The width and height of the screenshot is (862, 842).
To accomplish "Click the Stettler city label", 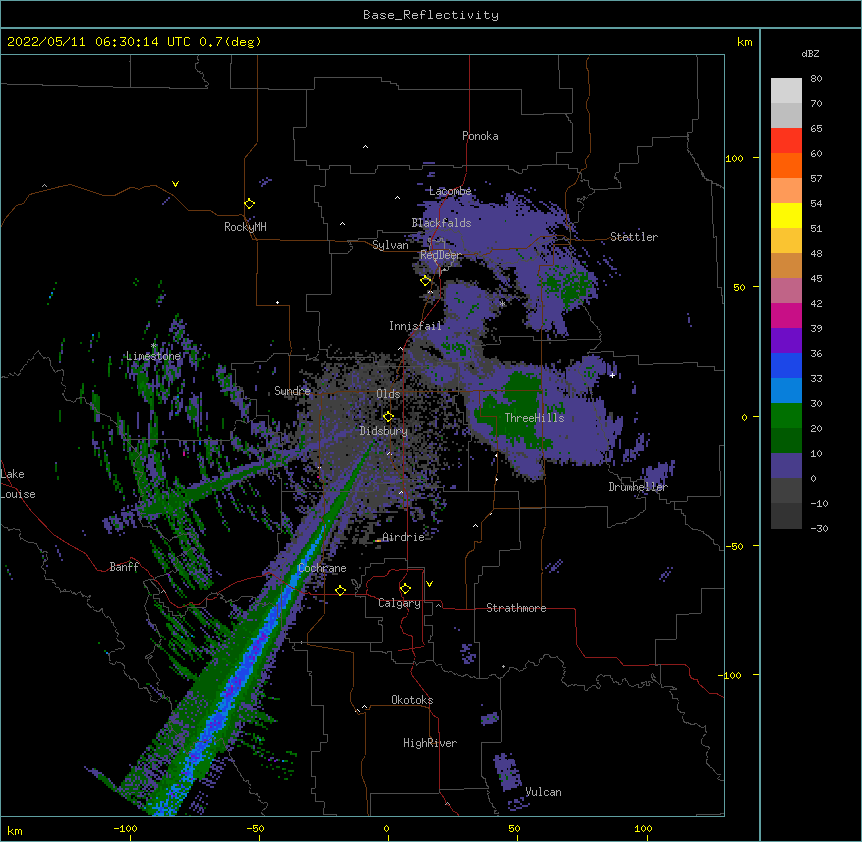I will click(634, 237).
